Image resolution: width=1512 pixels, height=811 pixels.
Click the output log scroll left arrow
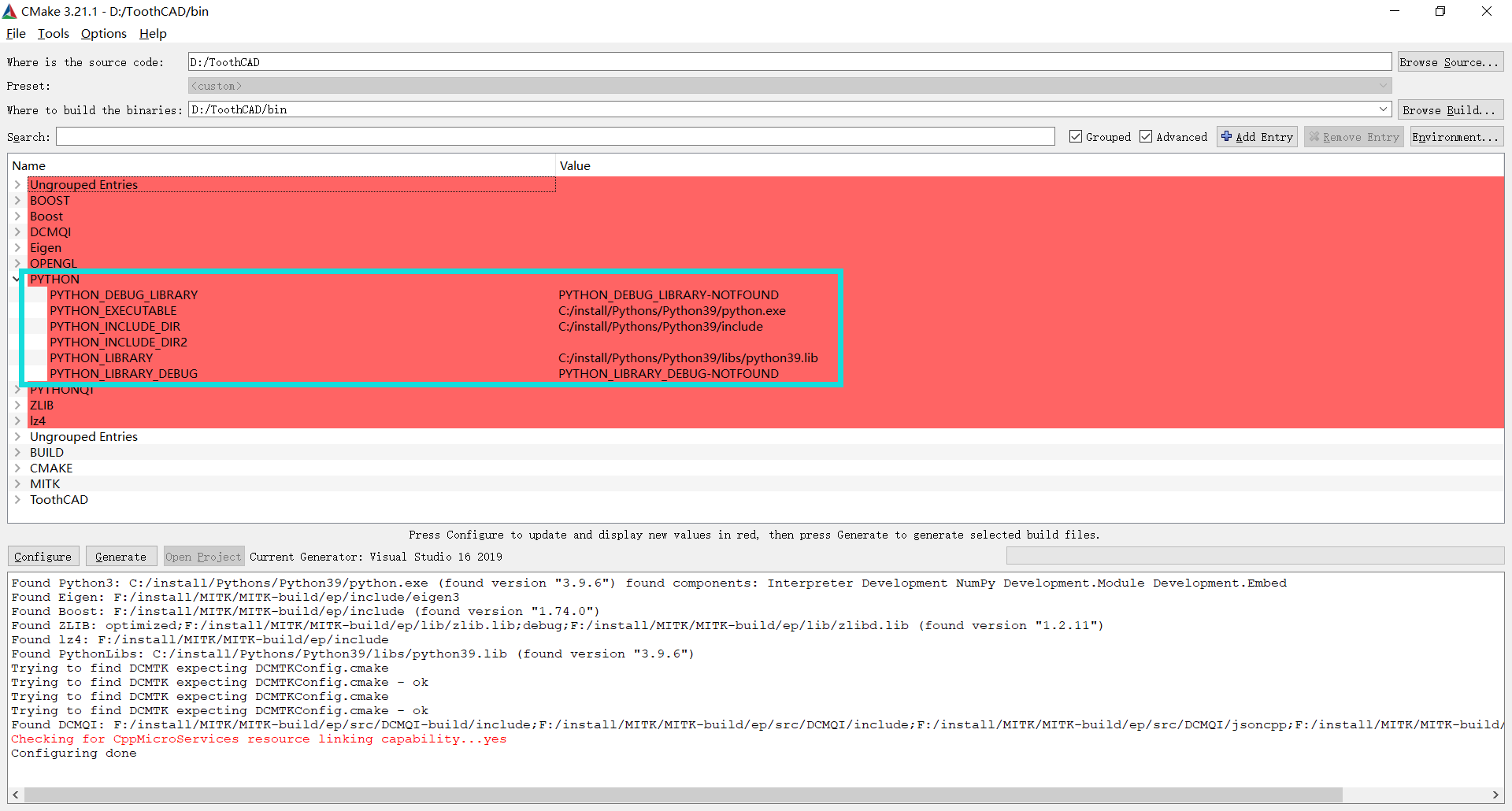[x=16, y=794]
